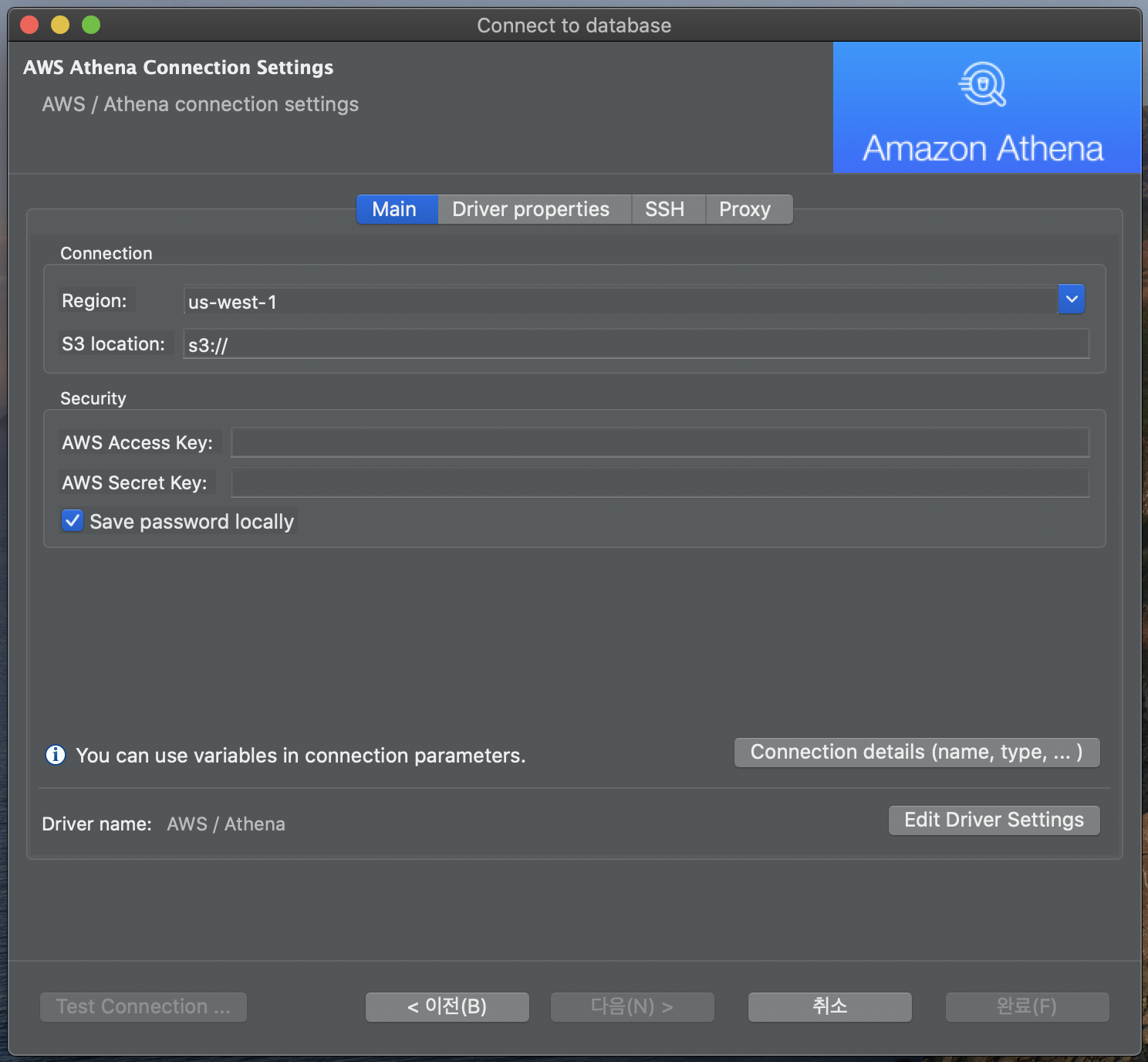Toggle the Save password locally checkbox
Viewport: 1148px width, 1062px height.
click(73, 521)
